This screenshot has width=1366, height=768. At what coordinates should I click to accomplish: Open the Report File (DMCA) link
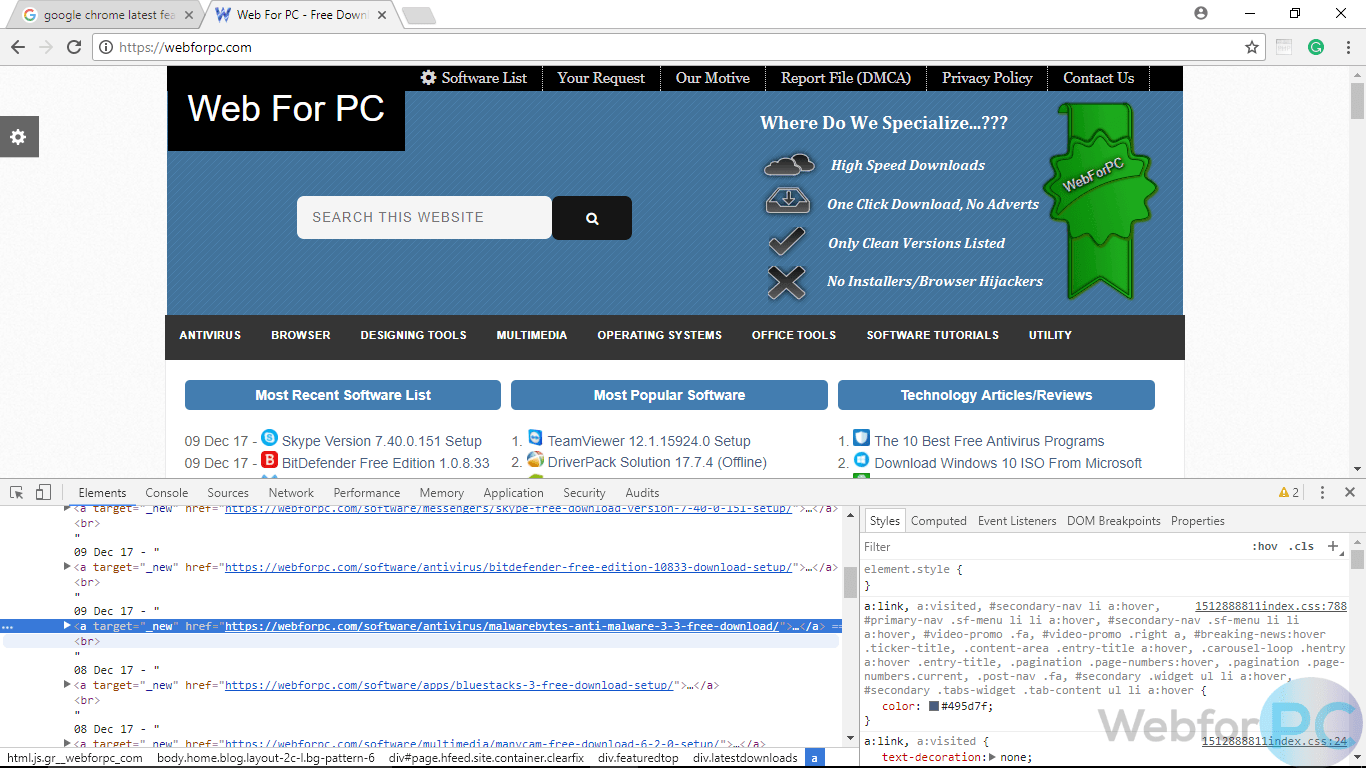tap(846, 78)
